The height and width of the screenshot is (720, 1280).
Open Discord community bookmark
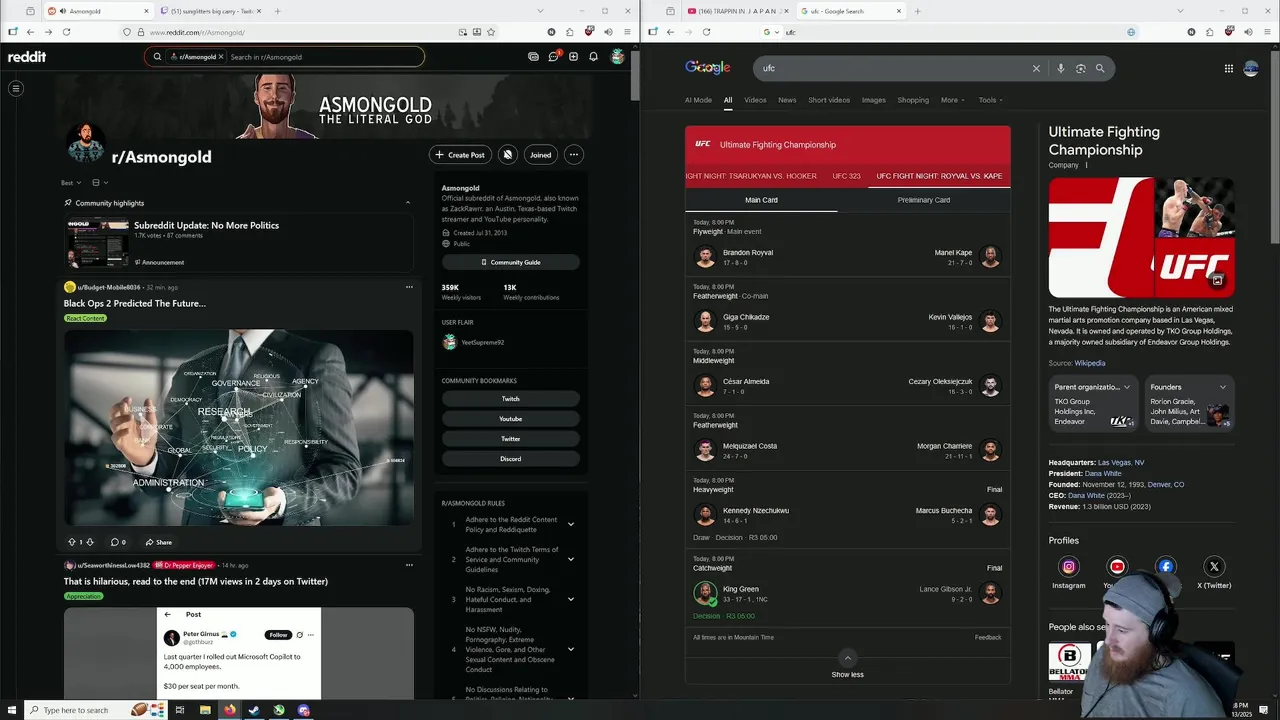click(511, 459)
